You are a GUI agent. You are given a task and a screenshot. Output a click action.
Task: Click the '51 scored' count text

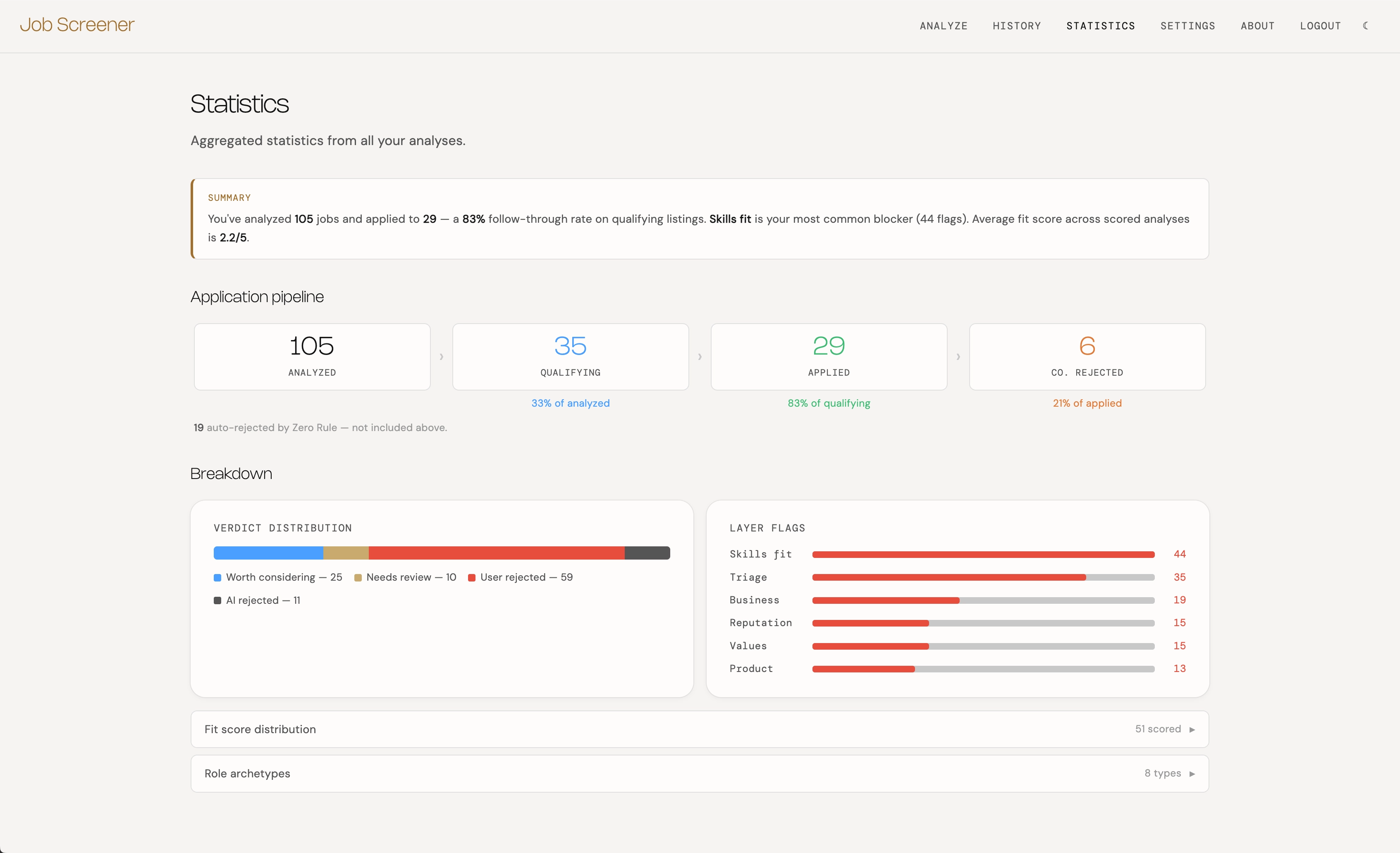click(x=1158, y=729)
